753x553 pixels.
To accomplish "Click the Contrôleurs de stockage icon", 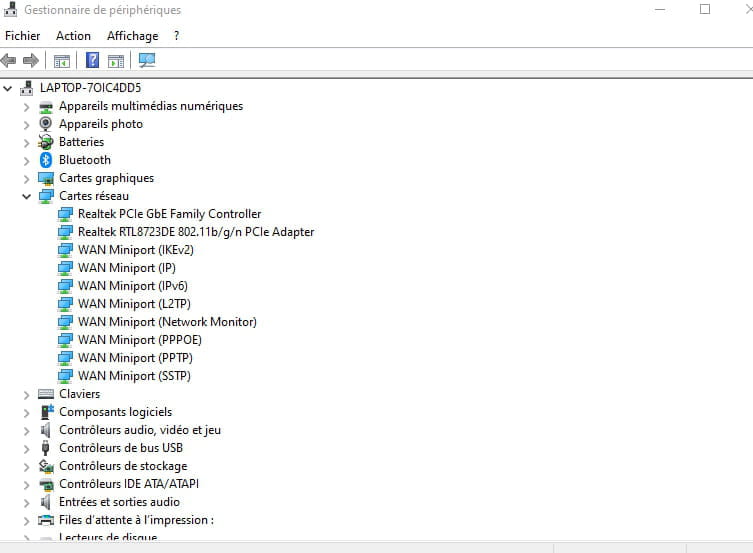I will point(46,466).
